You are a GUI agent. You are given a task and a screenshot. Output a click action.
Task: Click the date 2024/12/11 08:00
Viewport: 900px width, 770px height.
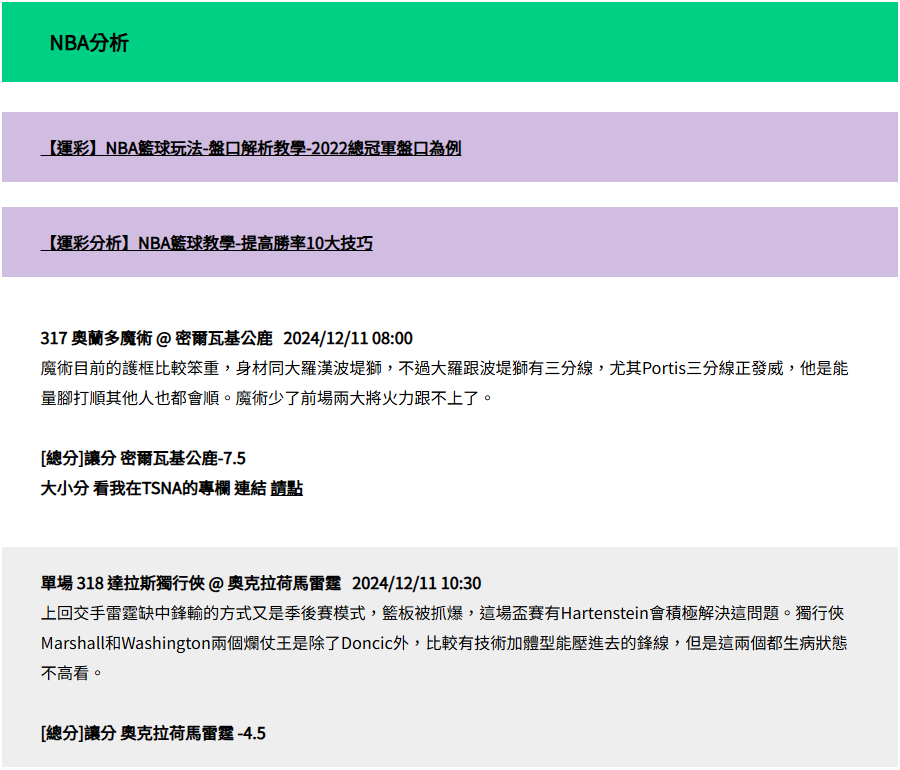(348, 338)
